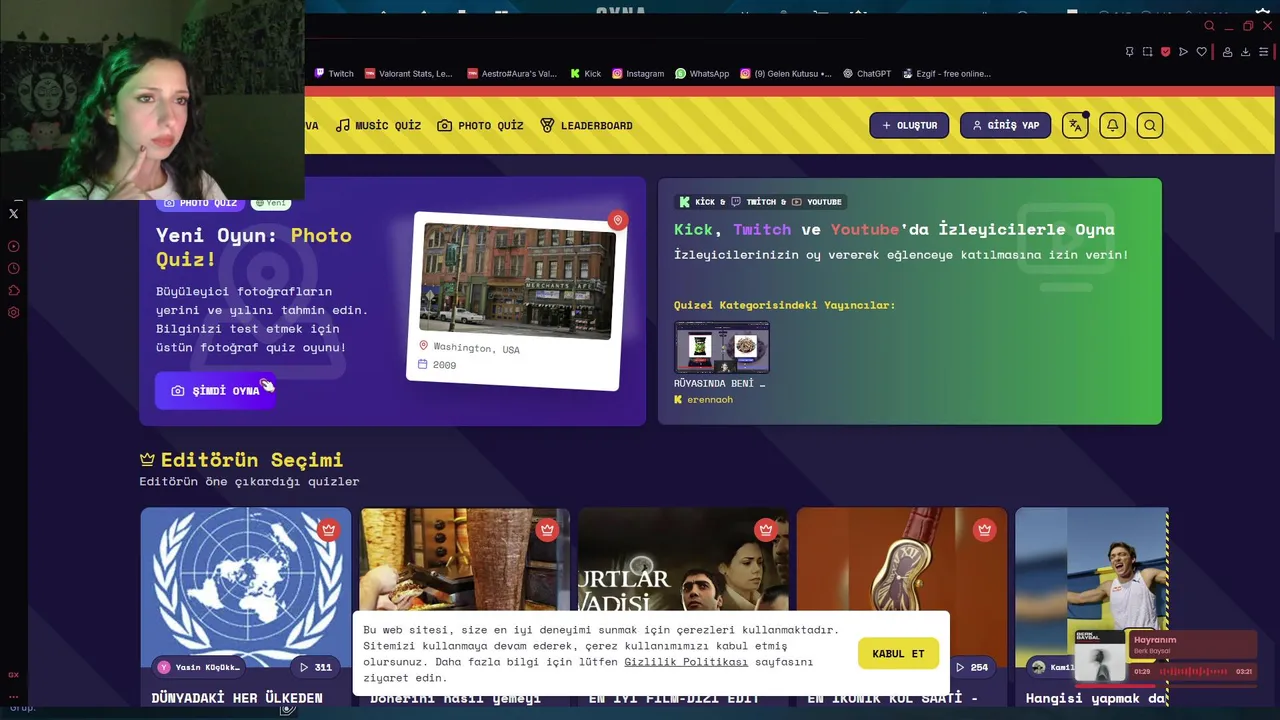
Task: Click crown badge on UN flag quiz
Action: [x=328, y=530]
